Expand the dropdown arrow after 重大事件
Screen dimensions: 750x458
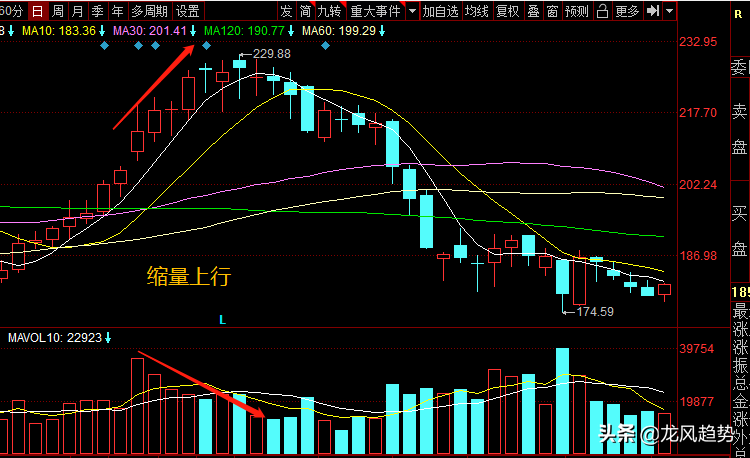point(412,11)
